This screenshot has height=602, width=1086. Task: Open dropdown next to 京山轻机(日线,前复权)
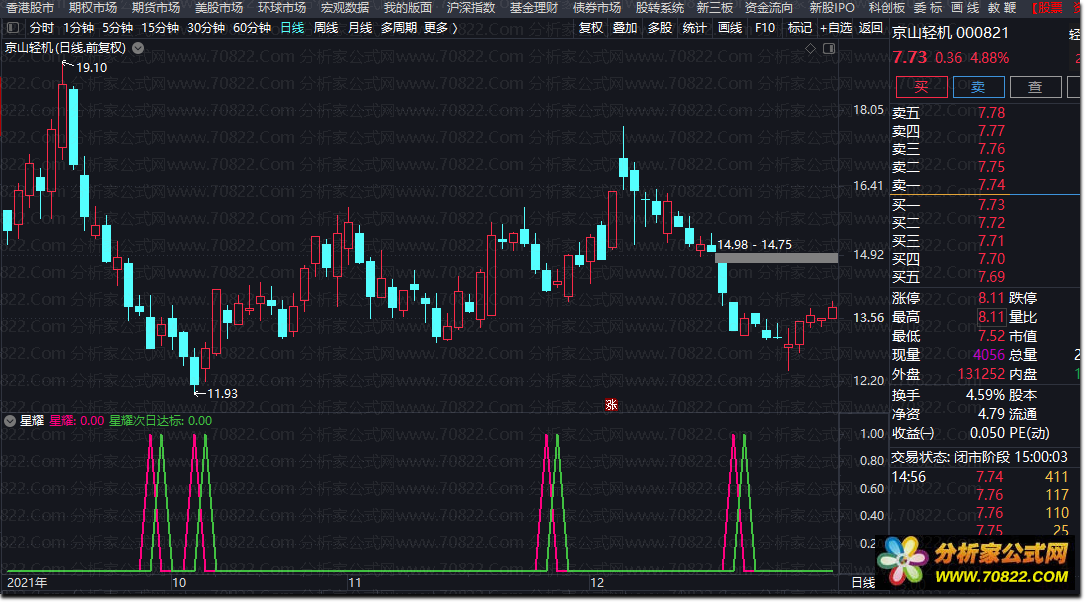pos(139,48)
